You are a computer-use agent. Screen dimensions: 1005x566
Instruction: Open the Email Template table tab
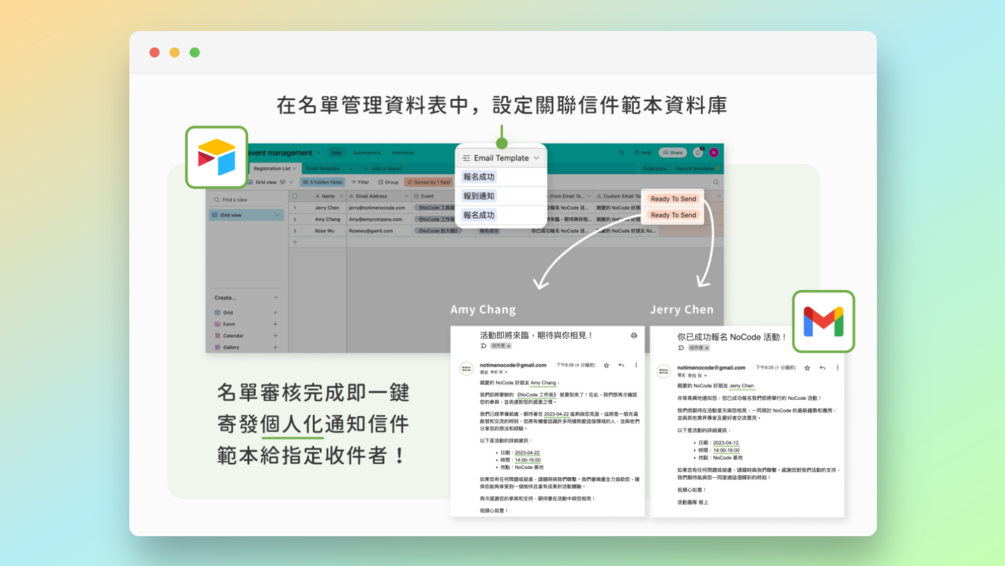pyautogui.click(x=322, y=169)
